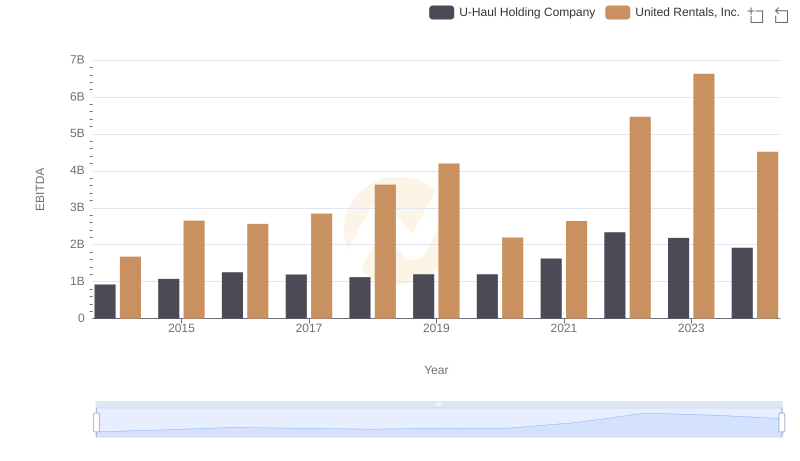This screenshot has height=461, width=800.
Task: Click the 2019 x-axis label
Action: [436, 328]
